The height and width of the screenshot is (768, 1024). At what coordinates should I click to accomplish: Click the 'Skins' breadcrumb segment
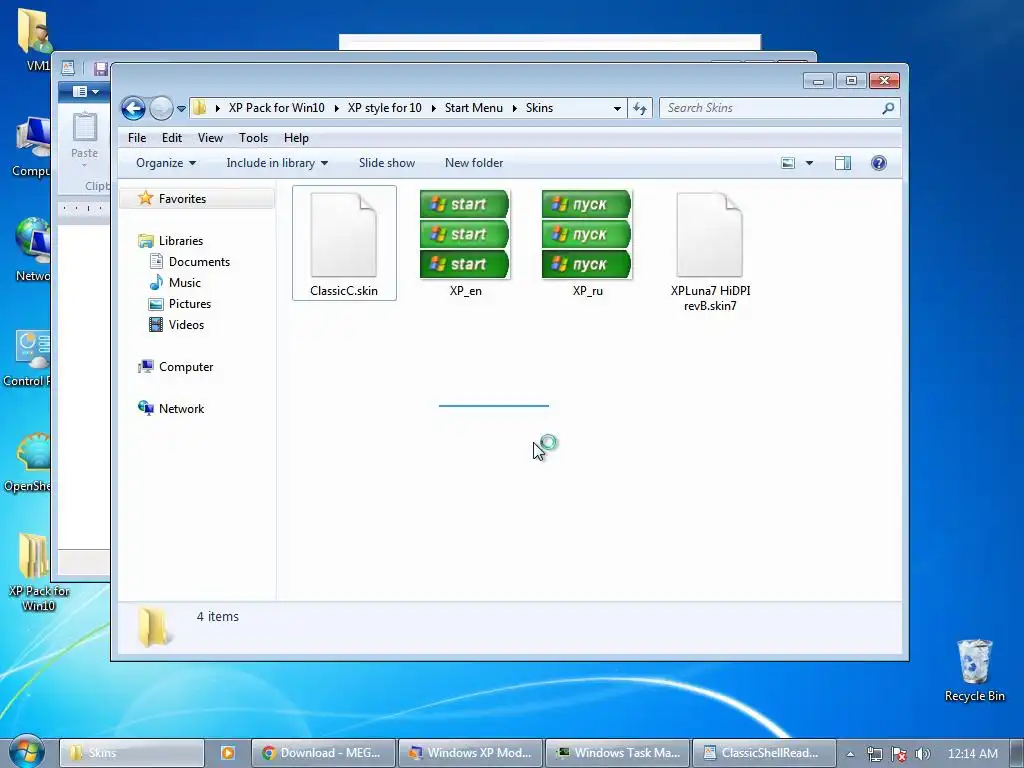tap(539, 108)
